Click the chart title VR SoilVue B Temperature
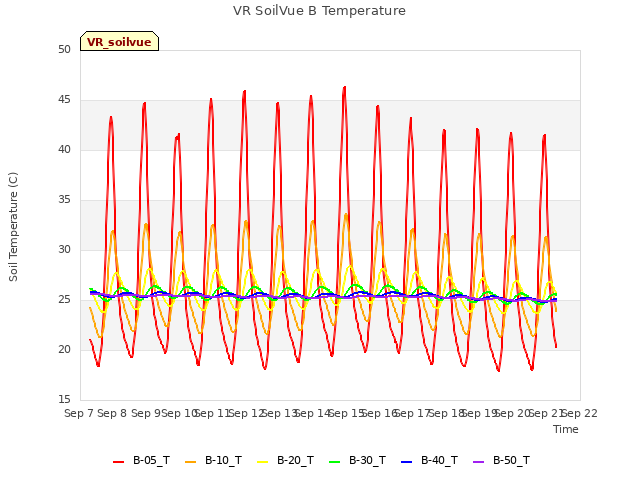Image resolution: width=640 pixels, height=480 pixels. 319,11
